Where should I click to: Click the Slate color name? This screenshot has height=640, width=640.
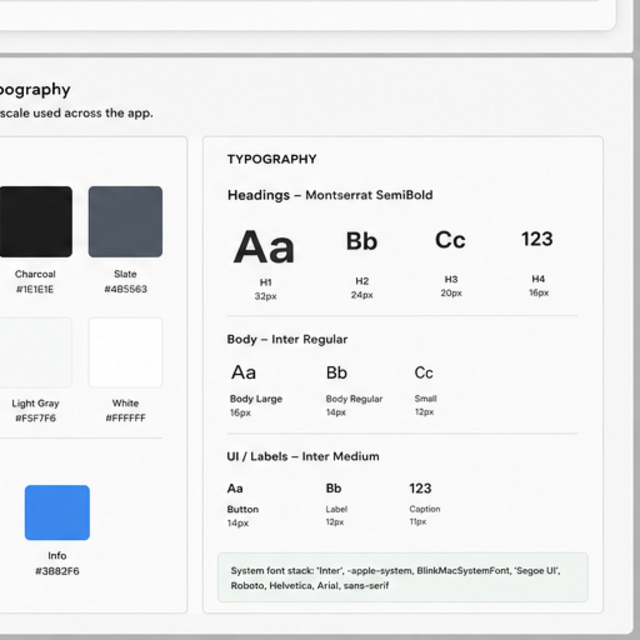[x=125, y=274]
